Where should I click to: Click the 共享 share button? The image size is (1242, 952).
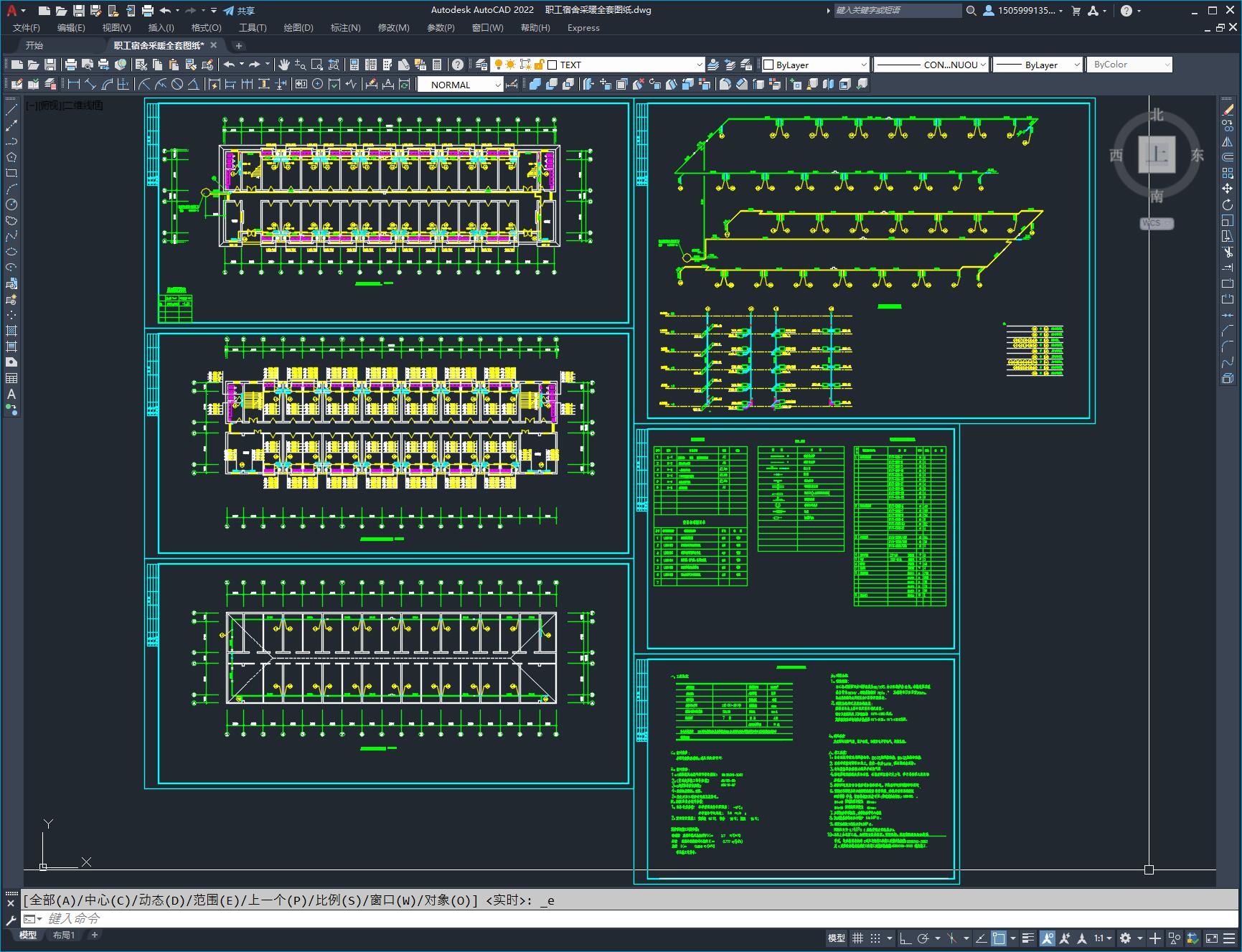pyautogui.click(x=239, y=11)
